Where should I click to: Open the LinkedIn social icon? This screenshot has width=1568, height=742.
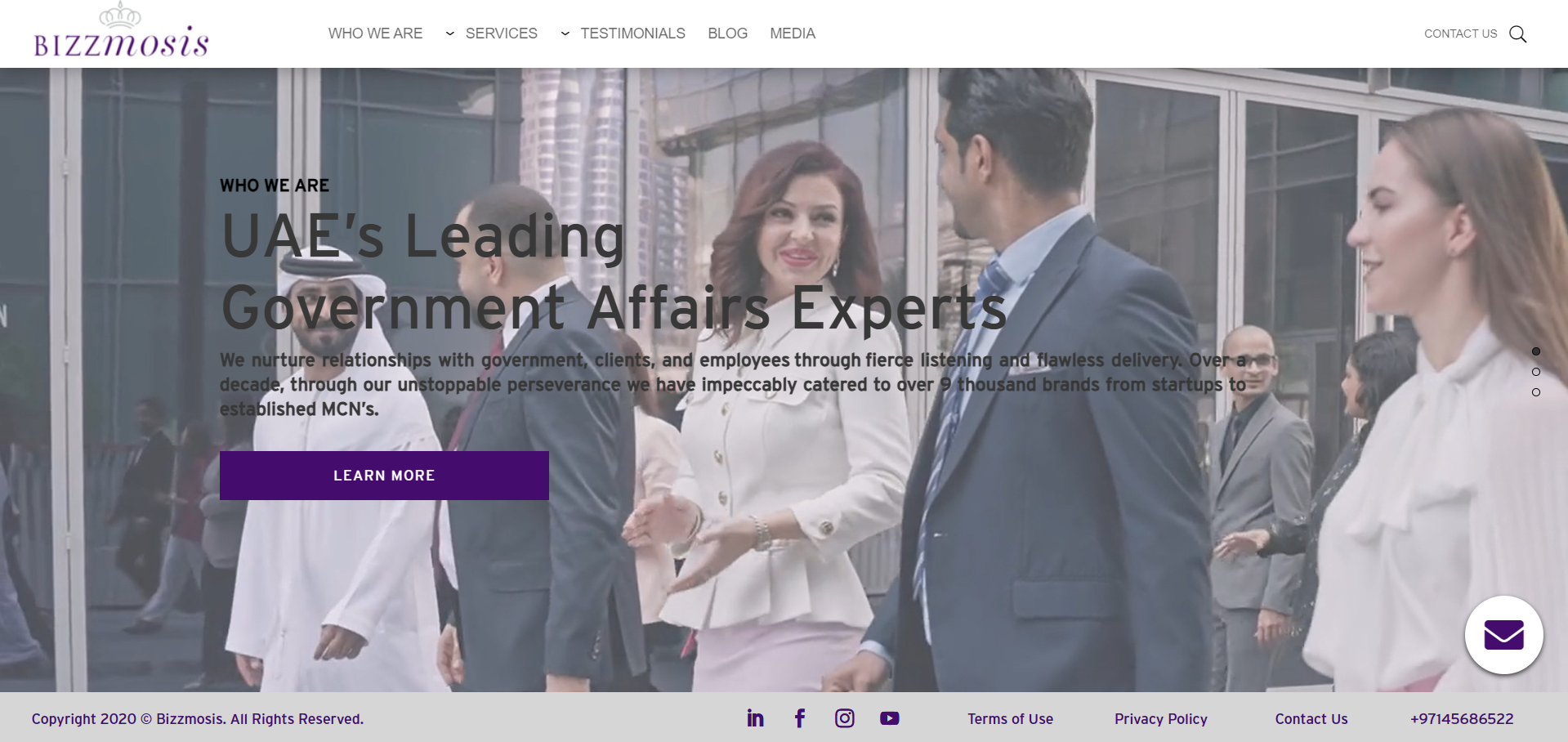tap(756, 718)
